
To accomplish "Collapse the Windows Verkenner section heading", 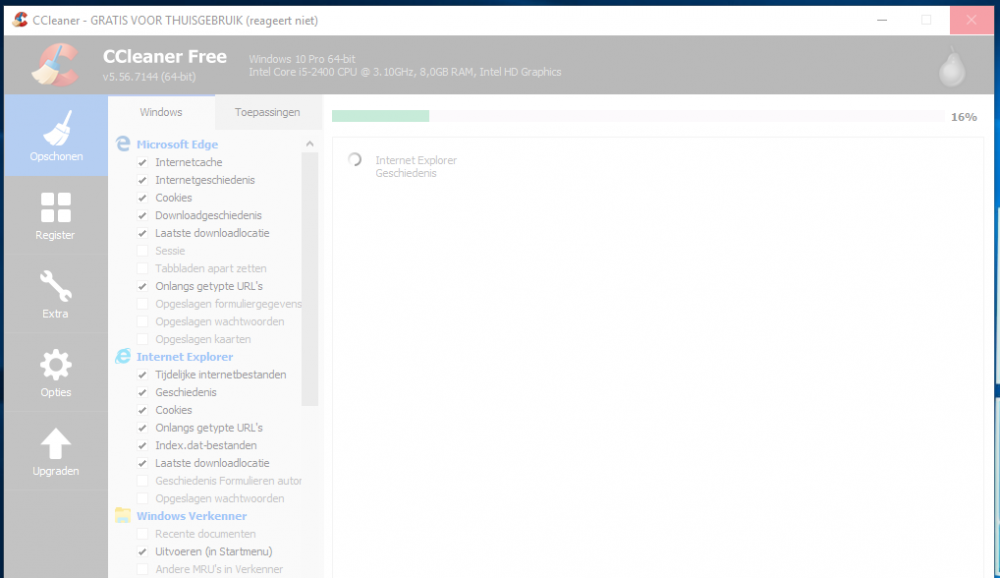I will (x=191, y=515).
